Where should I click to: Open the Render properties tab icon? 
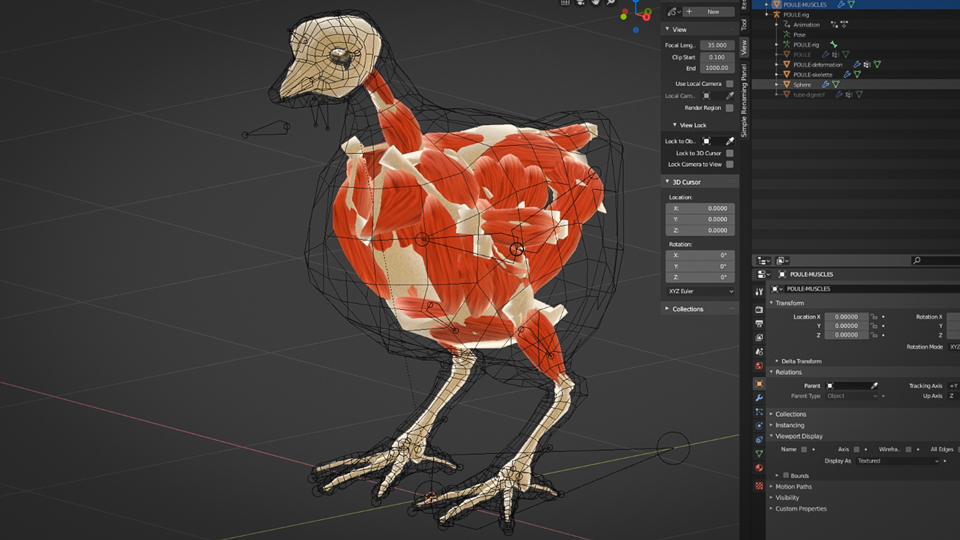[x=759, y=309]
